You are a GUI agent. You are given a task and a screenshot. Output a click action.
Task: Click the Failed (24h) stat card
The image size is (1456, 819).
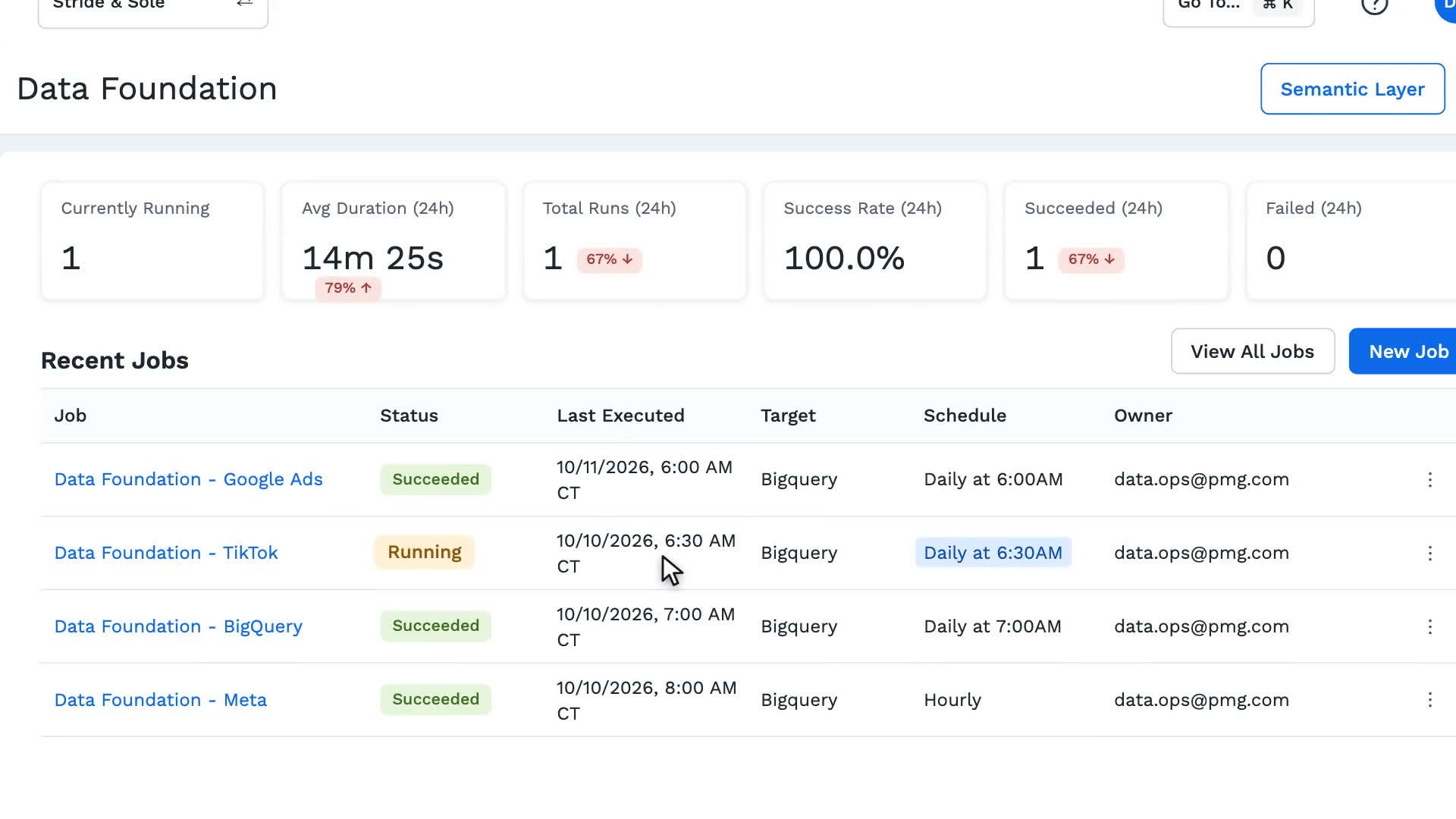pos(1351,241)
